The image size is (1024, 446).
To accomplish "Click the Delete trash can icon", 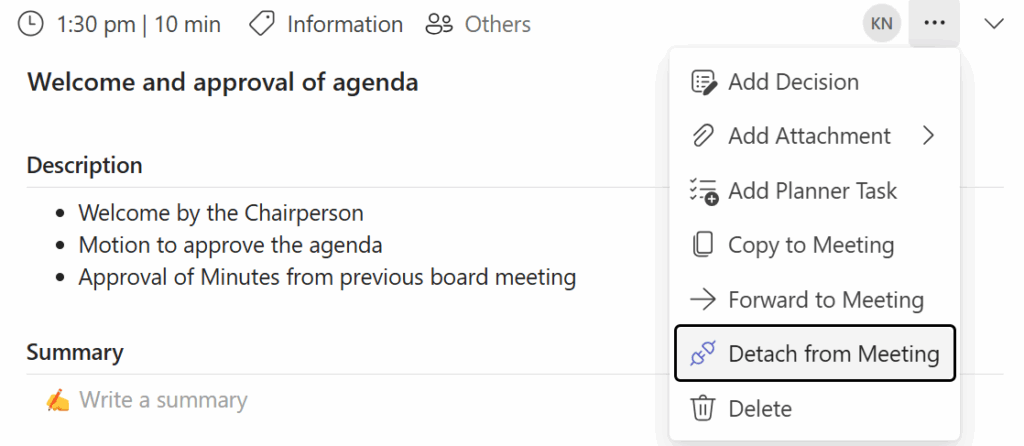I will click(x=704, y=408).
